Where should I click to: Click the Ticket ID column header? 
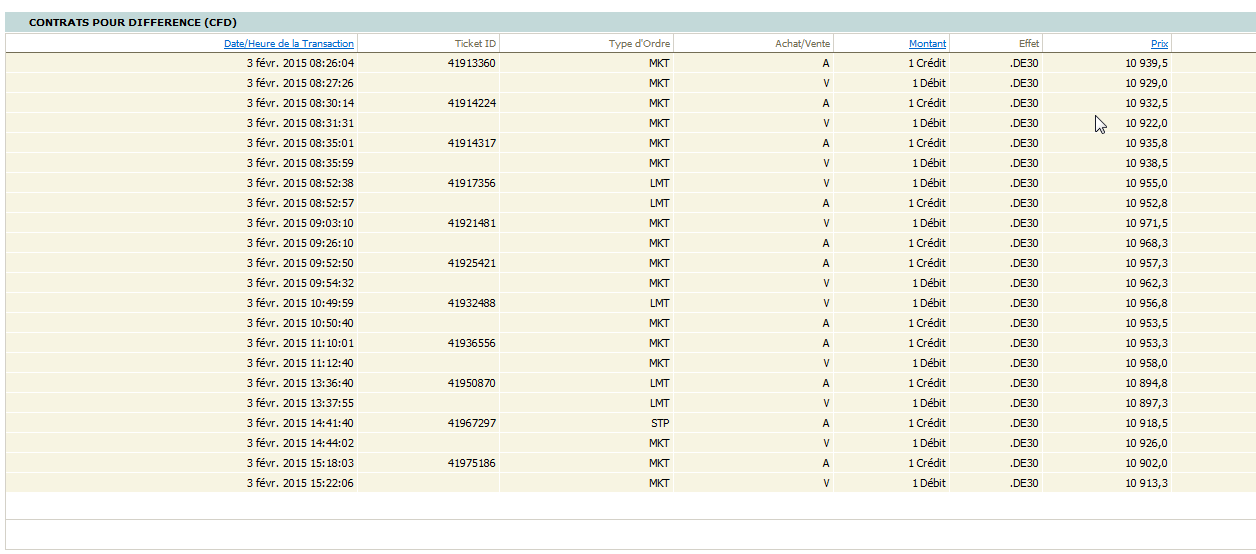(x=475, y=43)
